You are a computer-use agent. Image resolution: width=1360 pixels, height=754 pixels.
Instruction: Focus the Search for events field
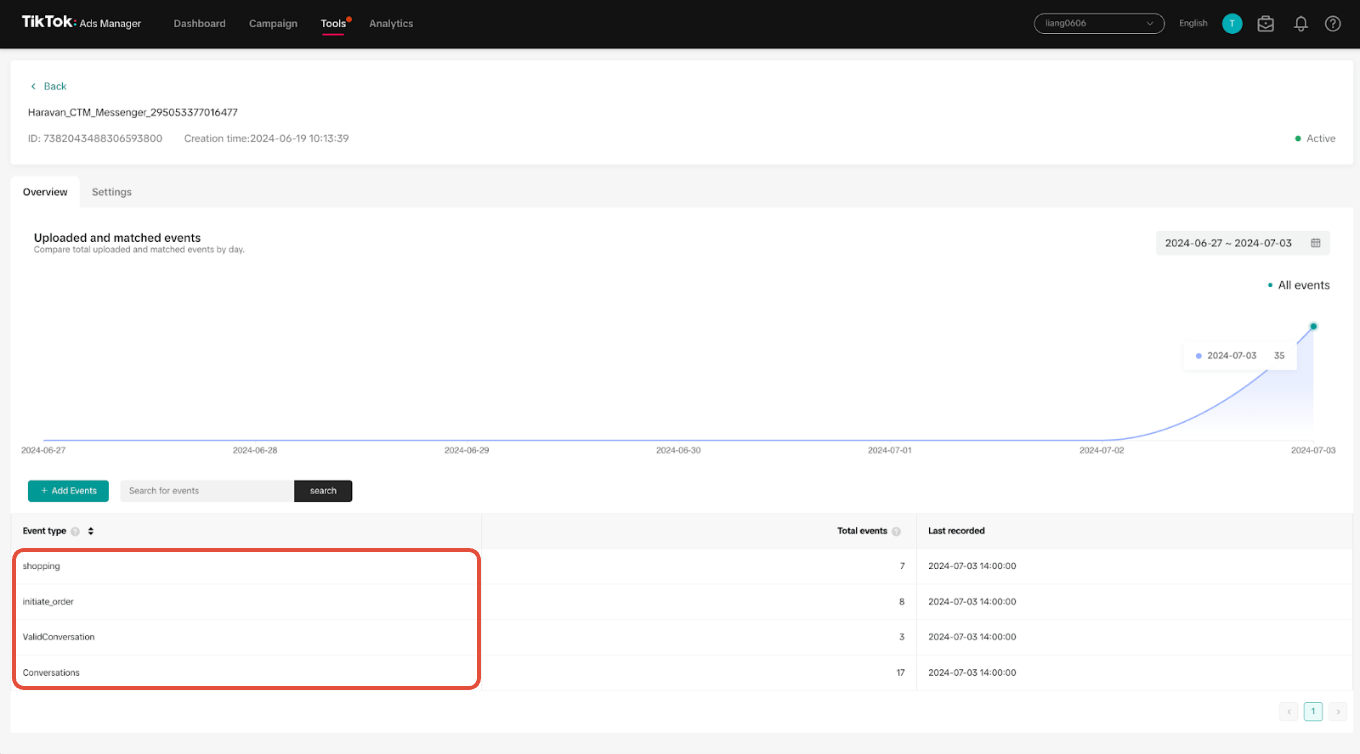pos(207,491)
